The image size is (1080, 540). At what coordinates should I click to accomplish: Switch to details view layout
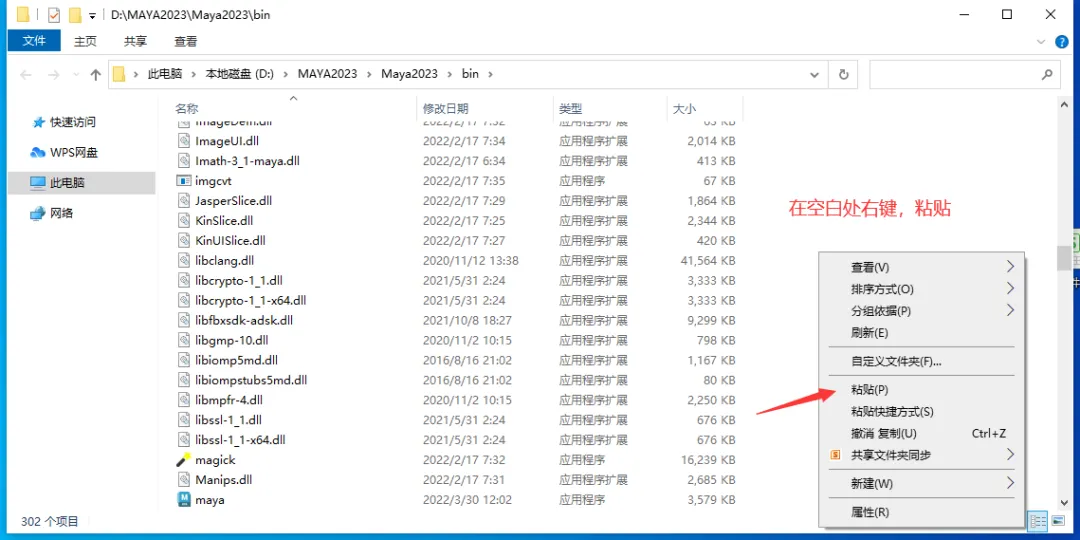pyautogui.click(x=1038, y=521)
